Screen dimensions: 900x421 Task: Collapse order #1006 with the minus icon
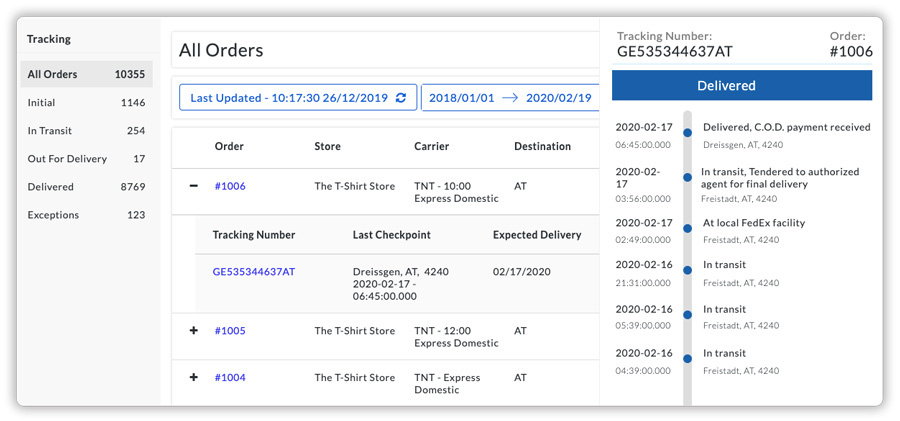pyautogui.click(x=193, y=186)
